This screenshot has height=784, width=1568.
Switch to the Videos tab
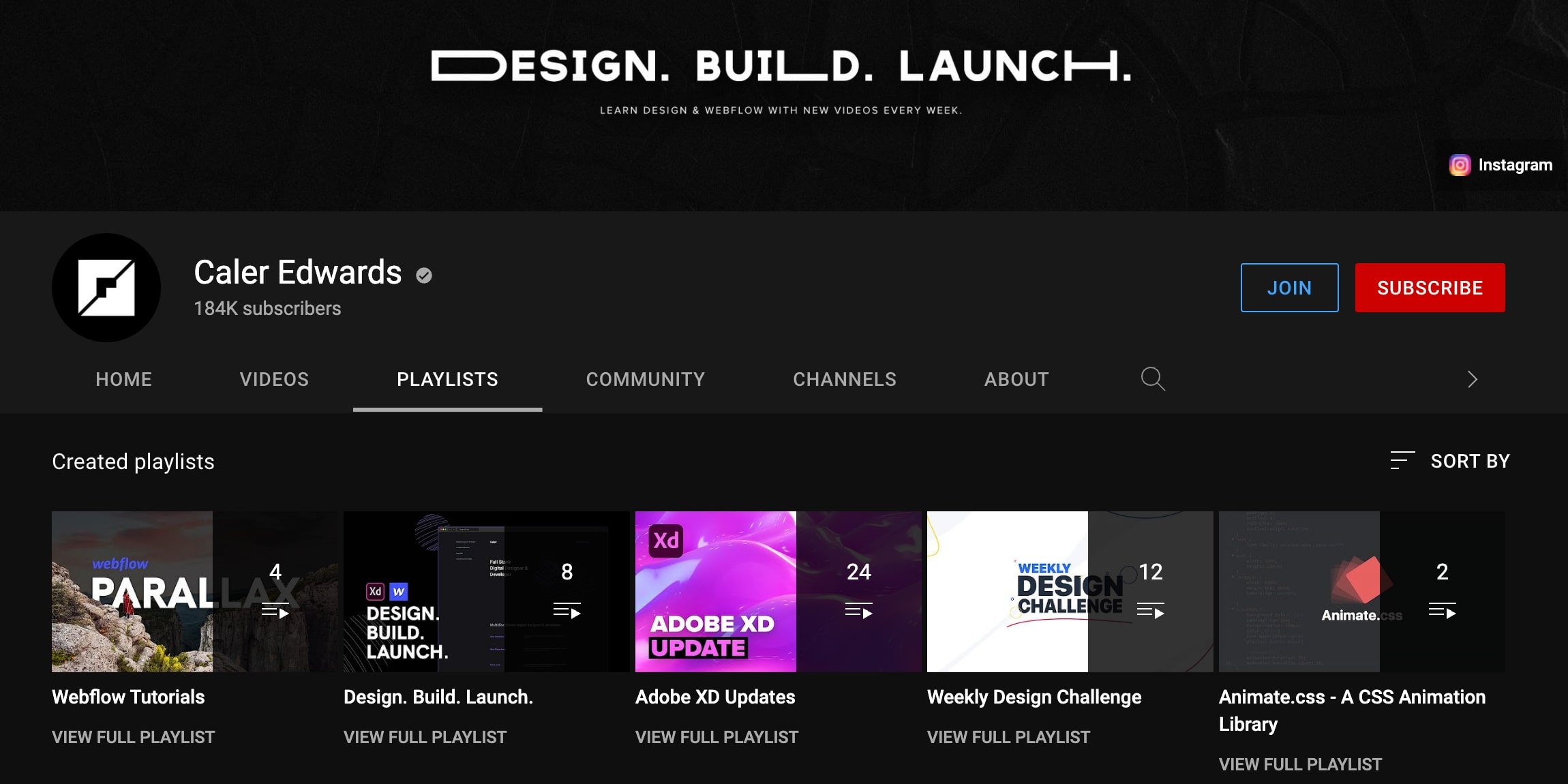click(274, 379)
